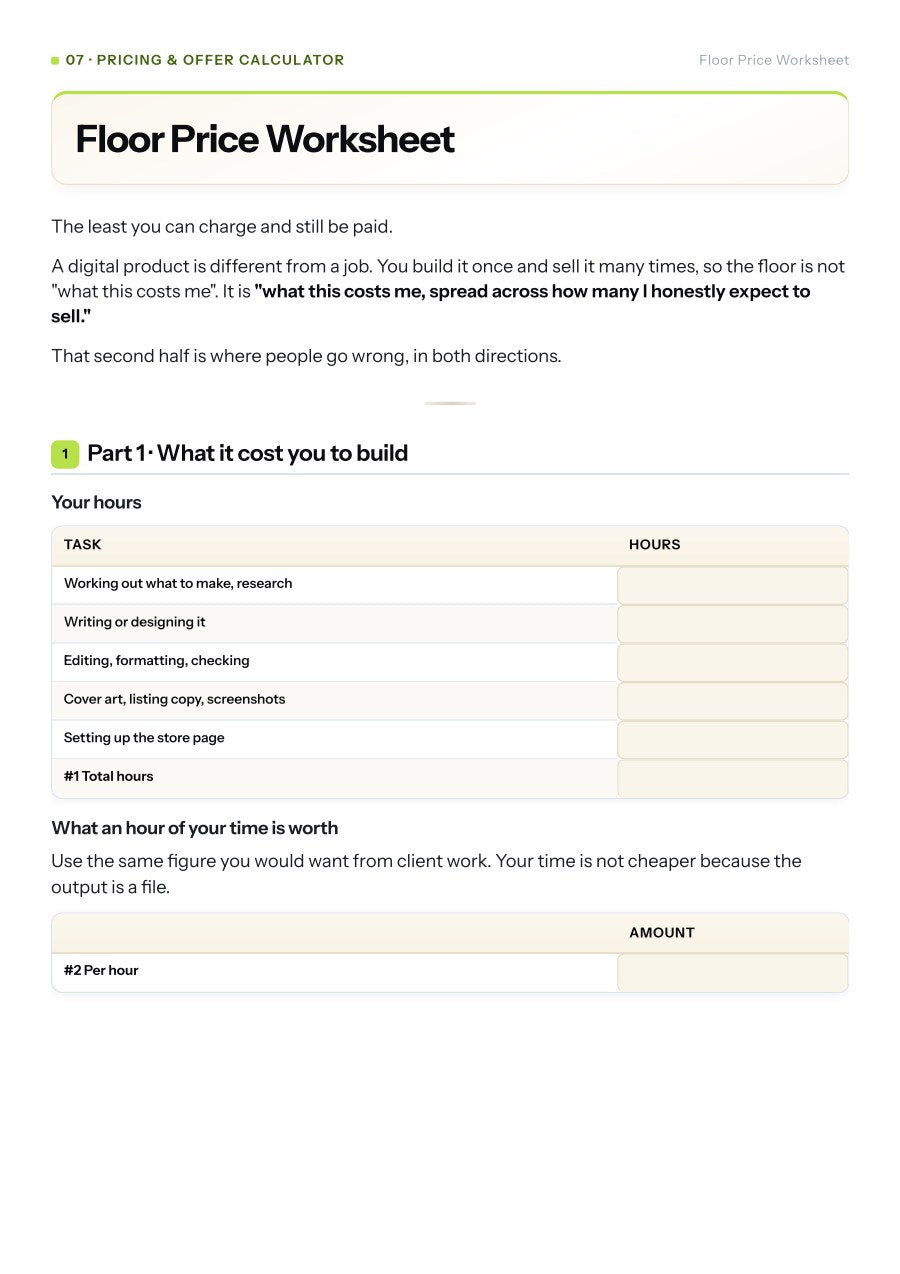
Task: Click the AMOUNT column header
Action: [x=662, y=933]
